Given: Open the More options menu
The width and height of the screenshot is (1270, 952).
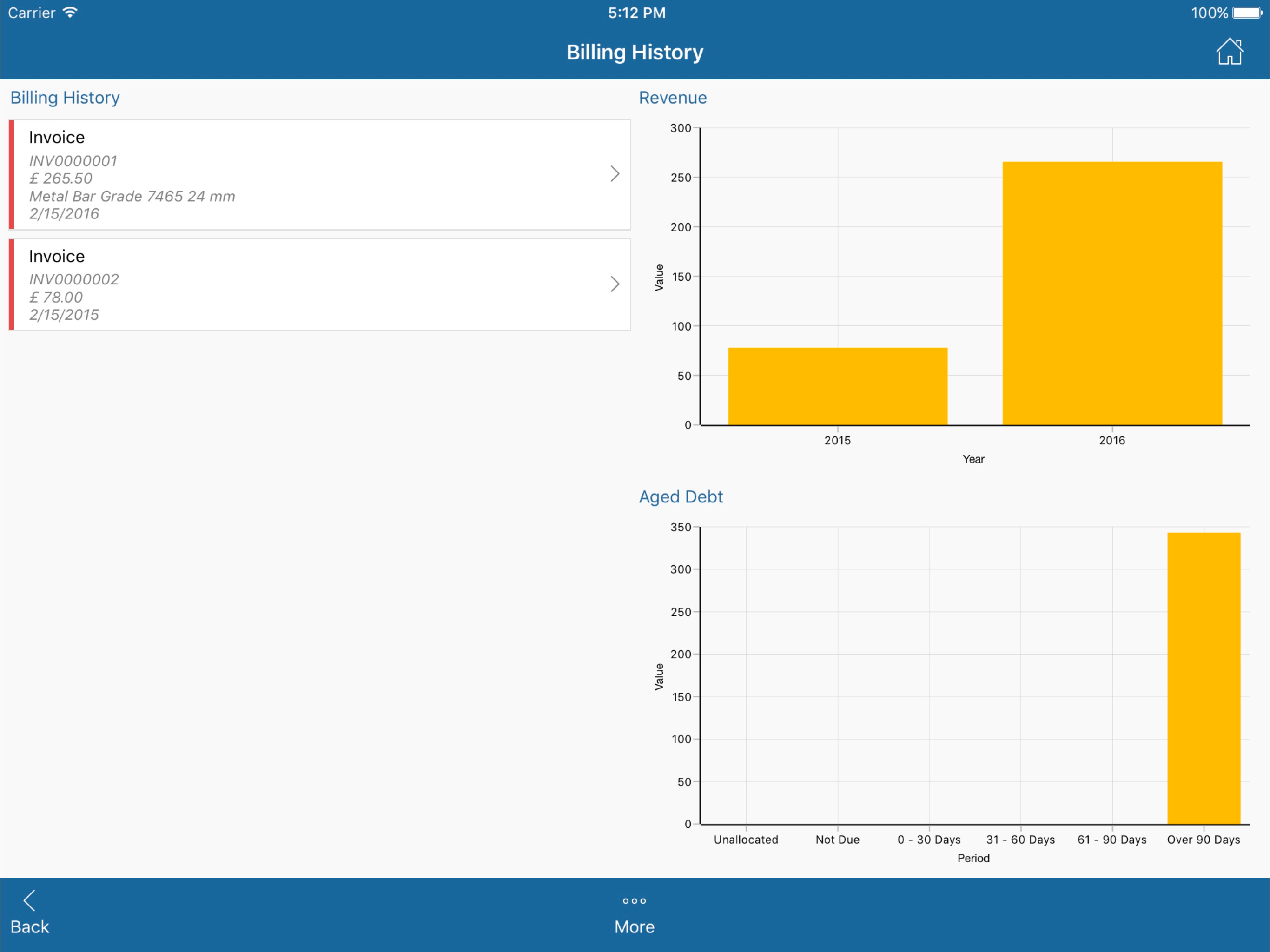Looking at the screenshot, I should (x=635, y=915).
